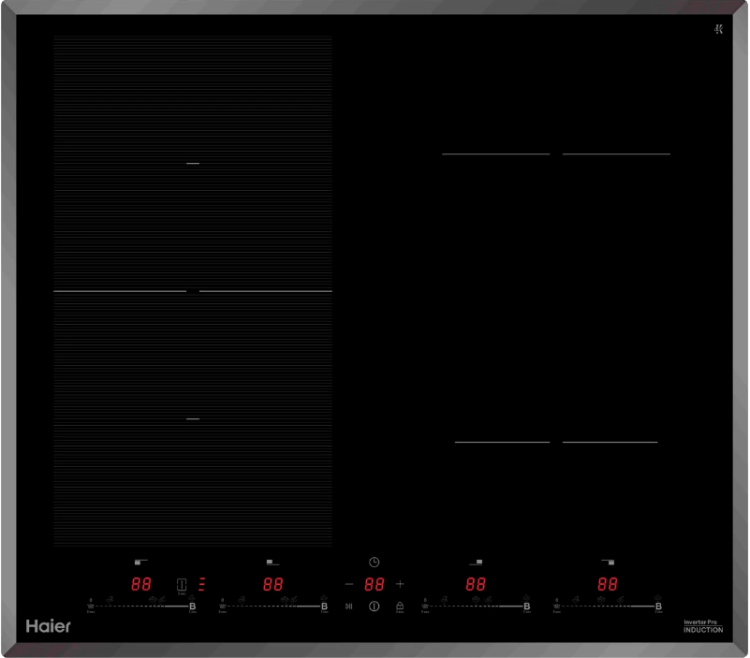Tap the third zone indicator icon

coord(476,564)
